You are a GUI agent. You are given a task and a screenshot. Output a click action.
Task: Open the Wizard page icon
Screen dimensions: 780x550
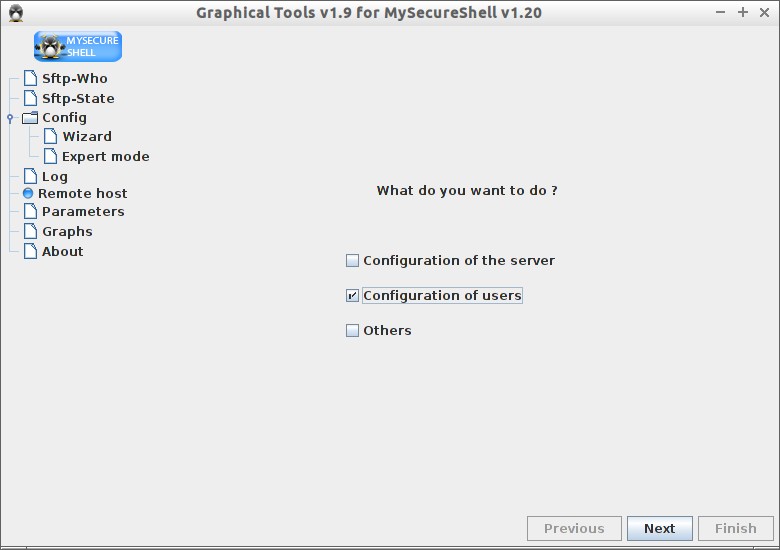(50, 136)
